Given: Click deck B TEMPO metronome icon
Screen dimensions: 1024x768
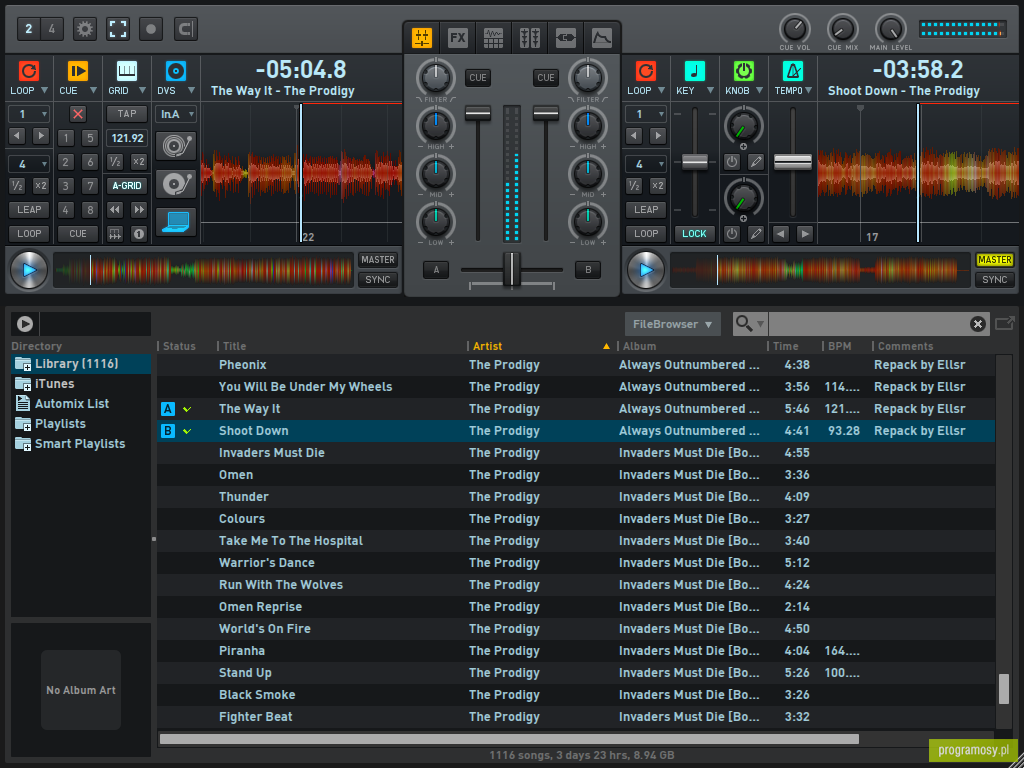Looking at the screenshot, I should coord(793,71).
